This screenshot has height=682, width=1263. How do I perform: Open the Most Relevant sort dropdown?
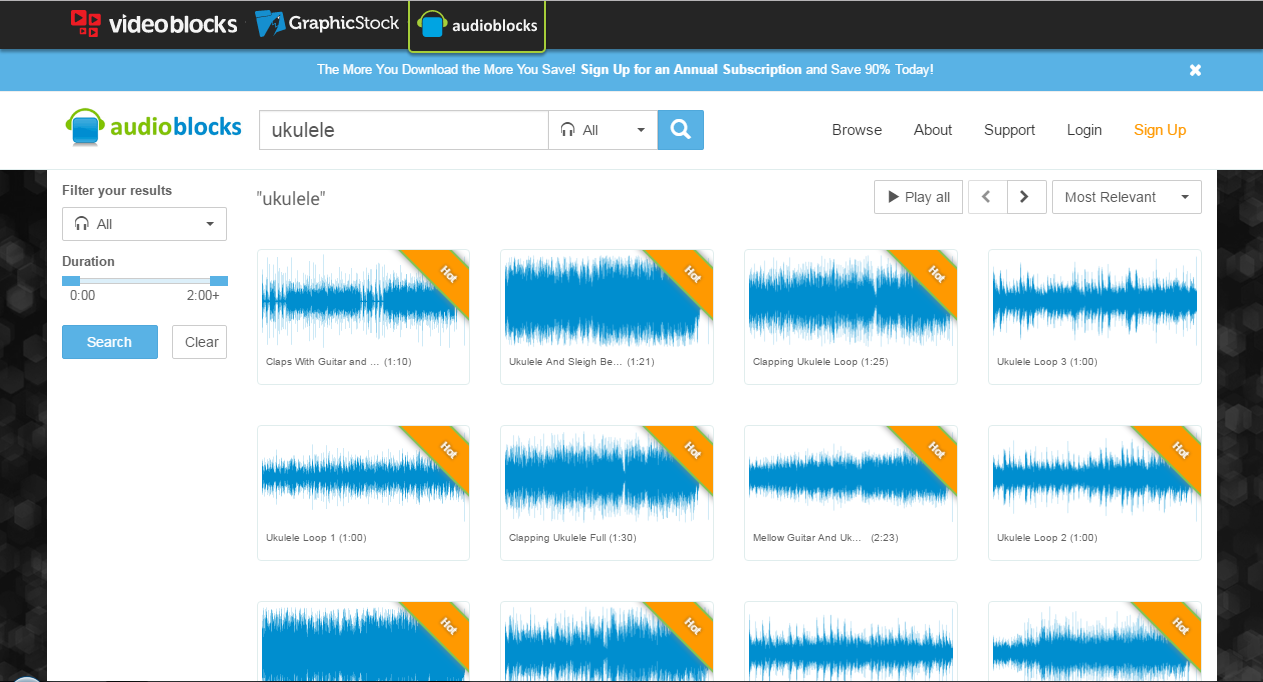click(1126, 197)
